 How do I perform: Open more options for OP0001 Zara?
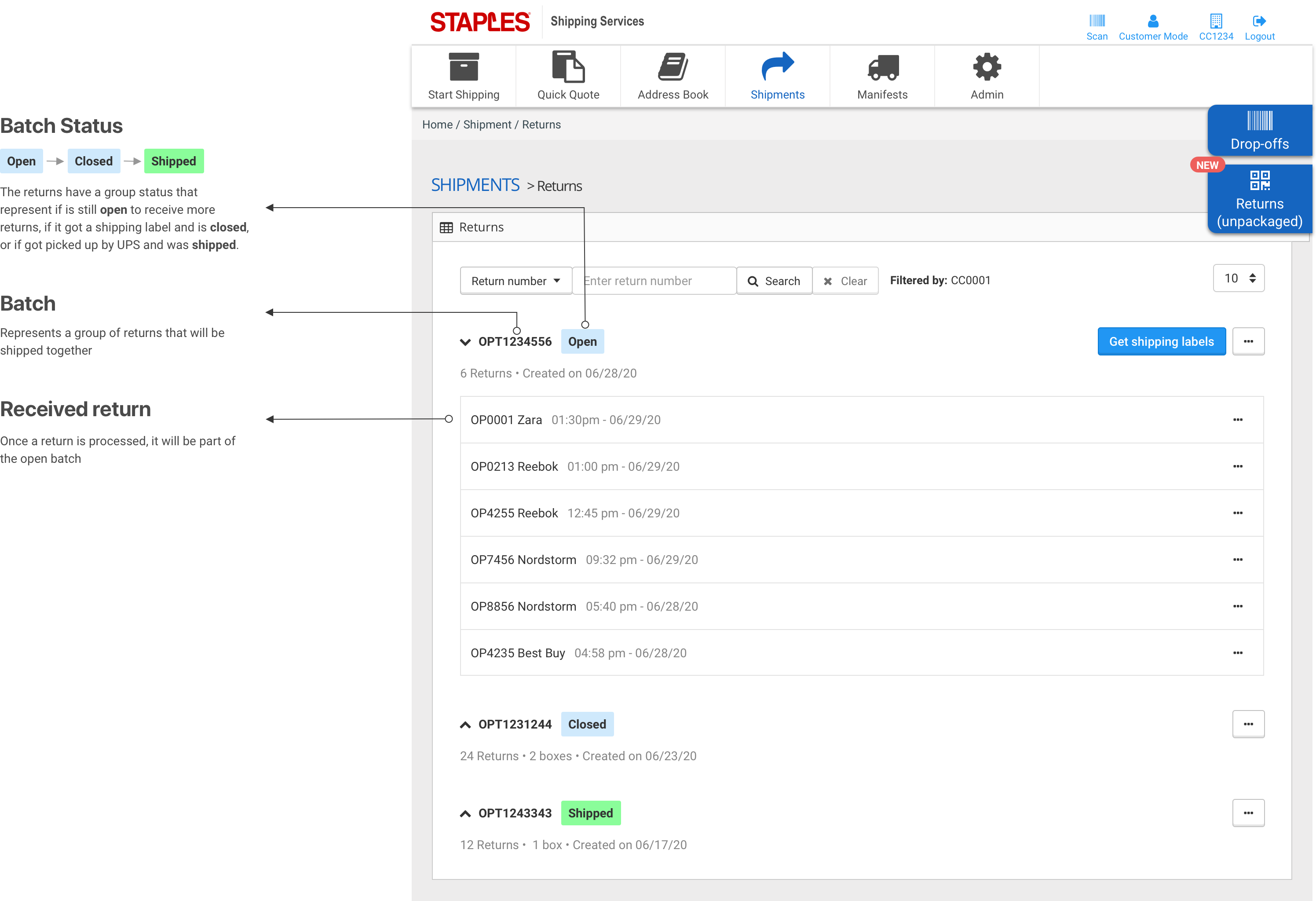pos(1237,420)
